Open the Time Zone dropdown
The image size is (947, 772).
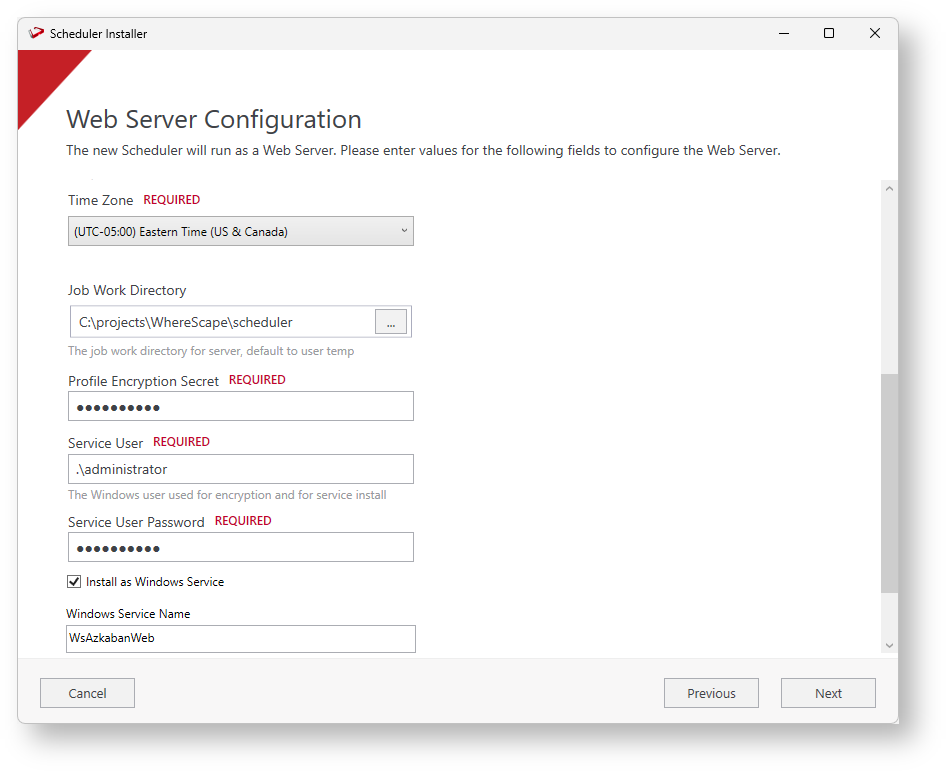(x=241, y=231)
